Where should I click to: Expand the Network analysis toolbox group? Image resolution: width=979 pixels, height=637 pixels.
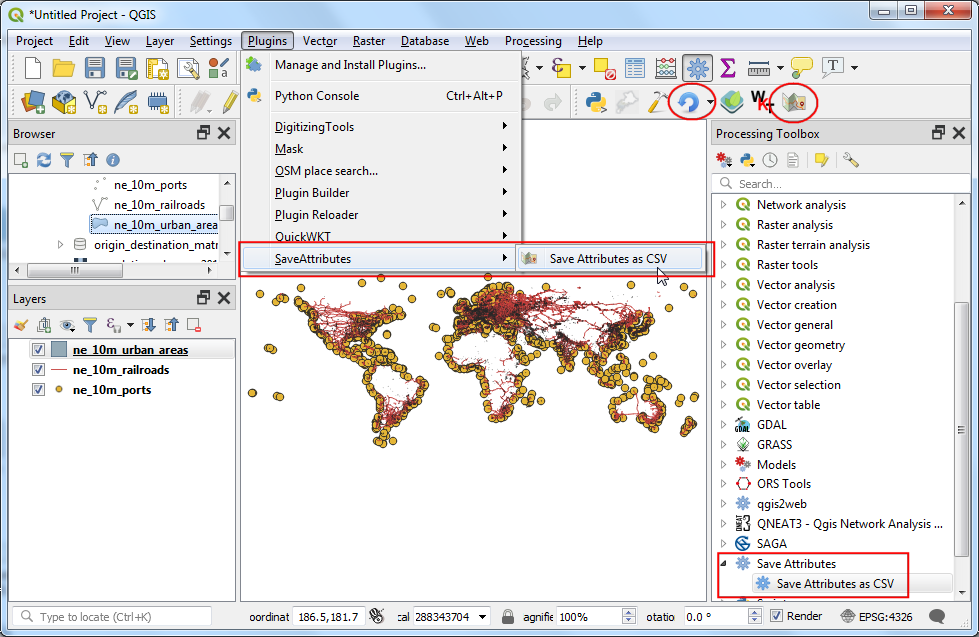[723, 205]
